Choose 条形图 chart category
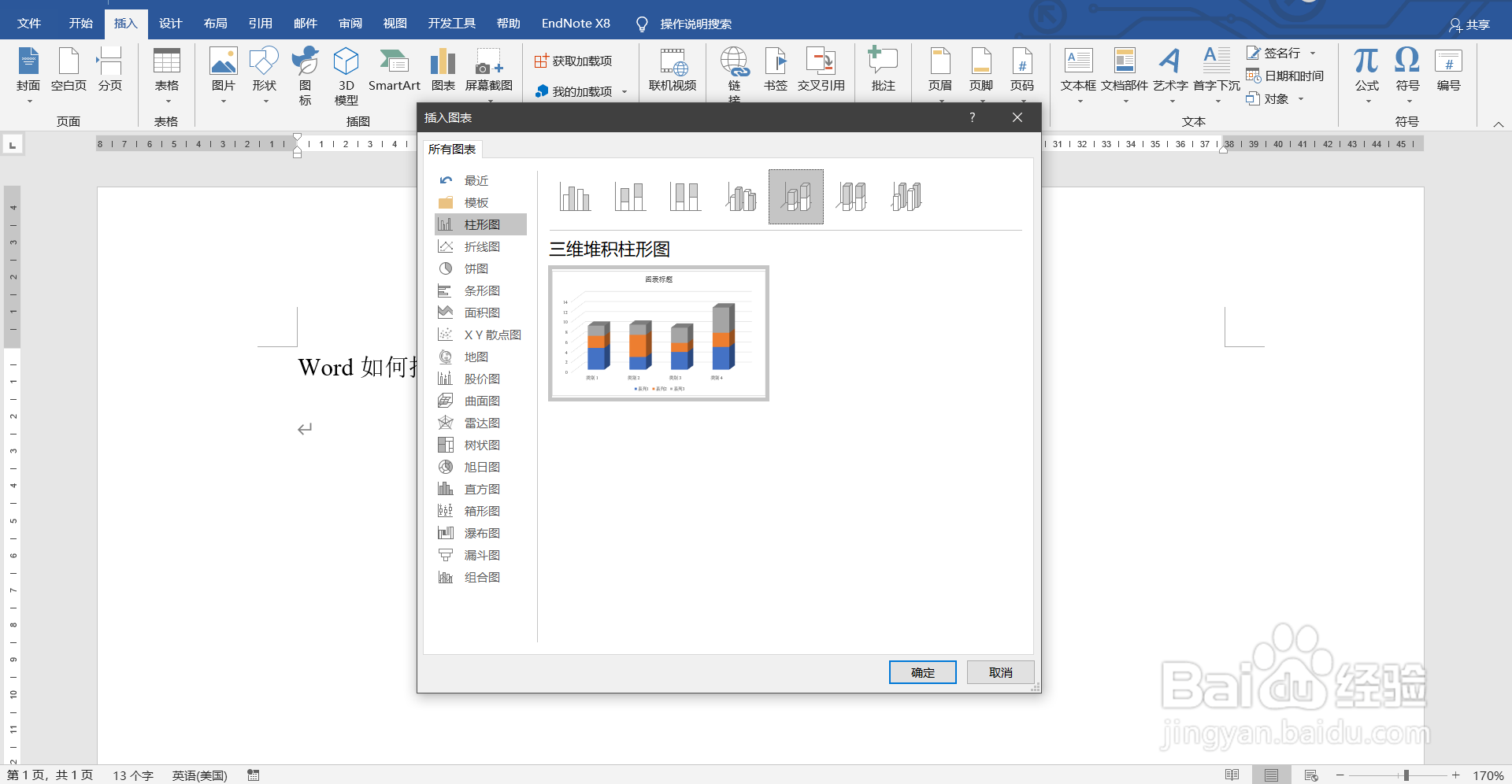Screen dimensions: 1512x784 coord(480,290)
